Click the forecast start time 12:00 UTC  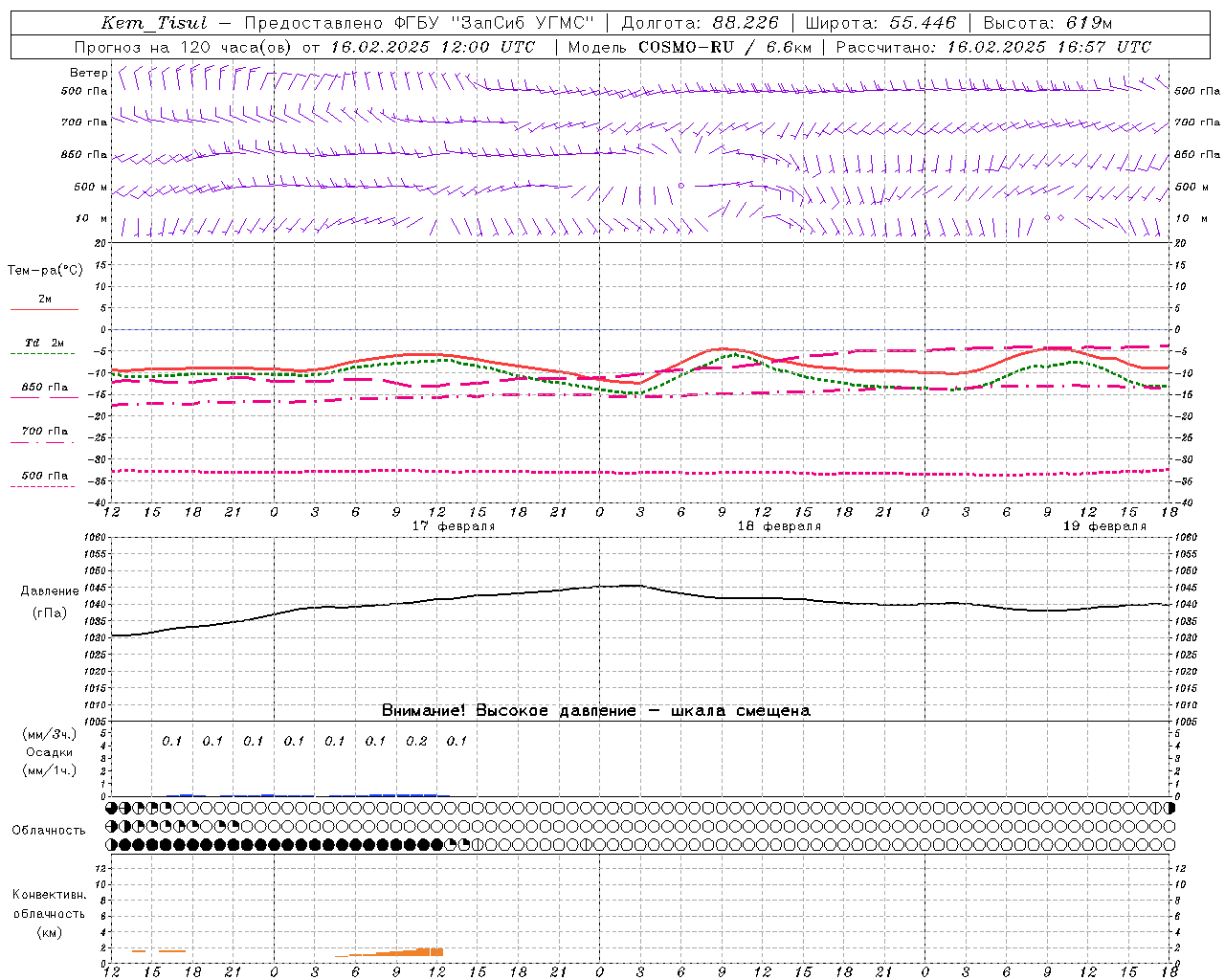click(x=488, y=47)
